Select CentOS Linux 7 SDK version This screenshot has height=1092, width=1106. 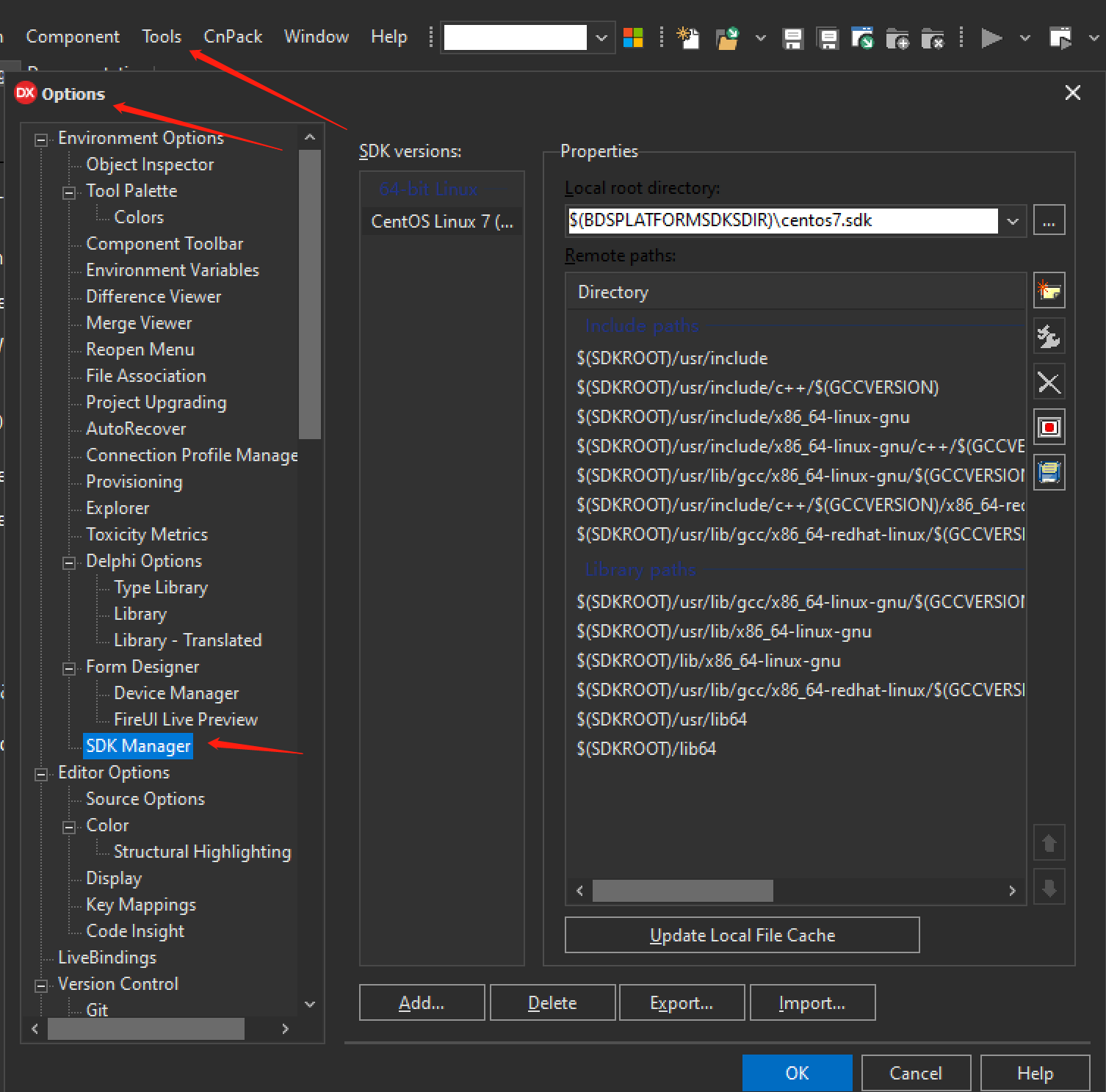442,221
